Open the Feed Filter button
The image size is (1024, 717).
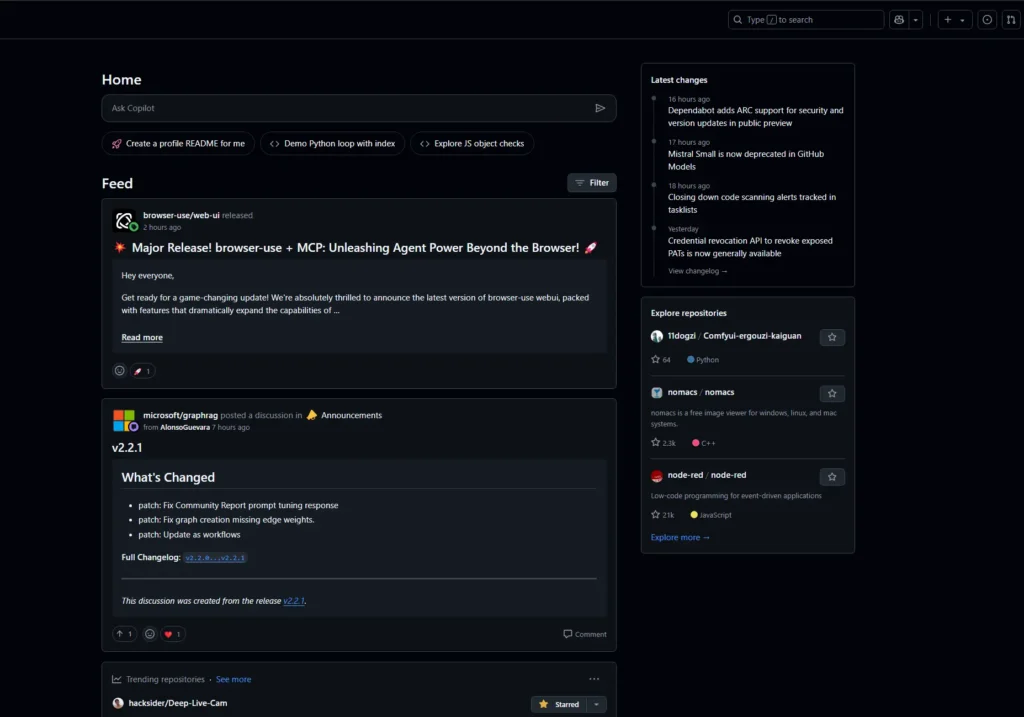point(592,183)
